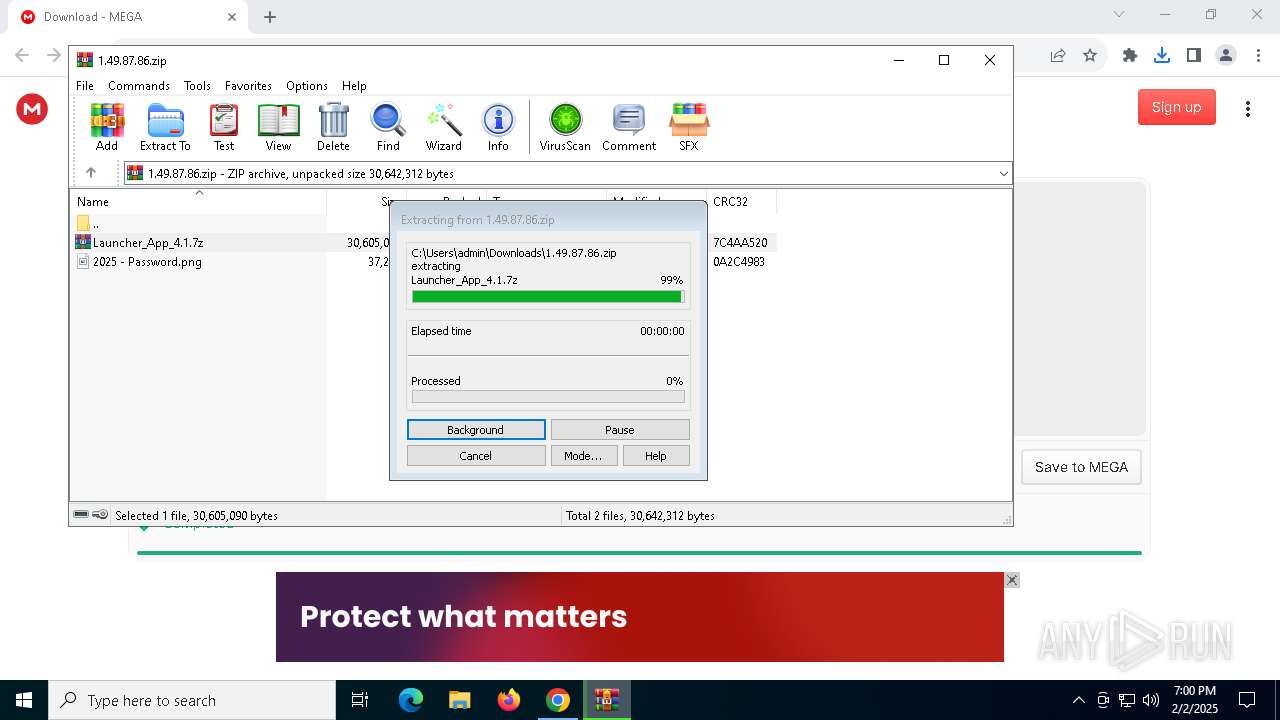1280x720 pixels.
Task: Open Task View on taskbar
Action: coord(360,700)
